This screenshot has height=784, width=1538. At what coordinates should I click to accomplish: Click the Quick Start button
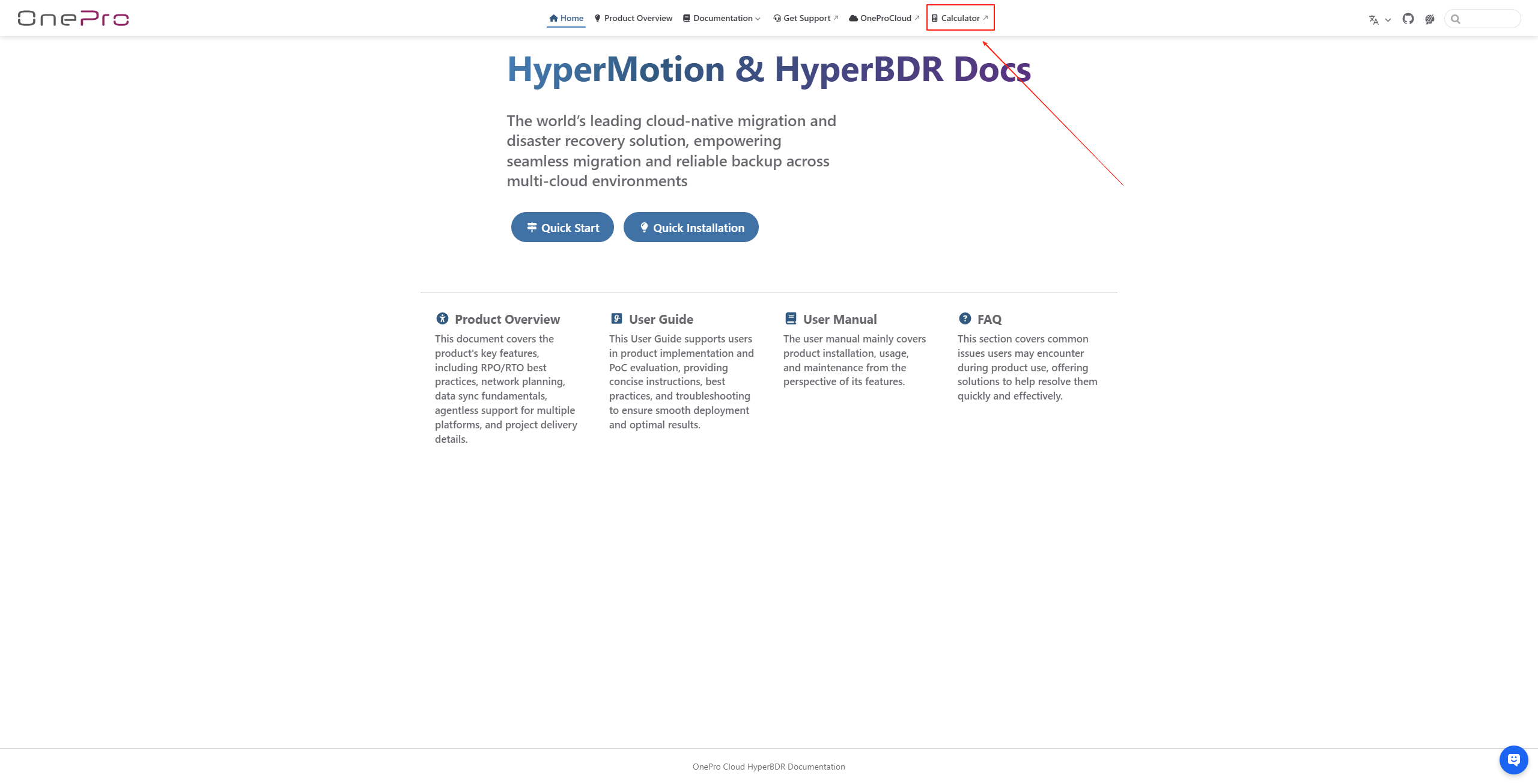point(562,227)
